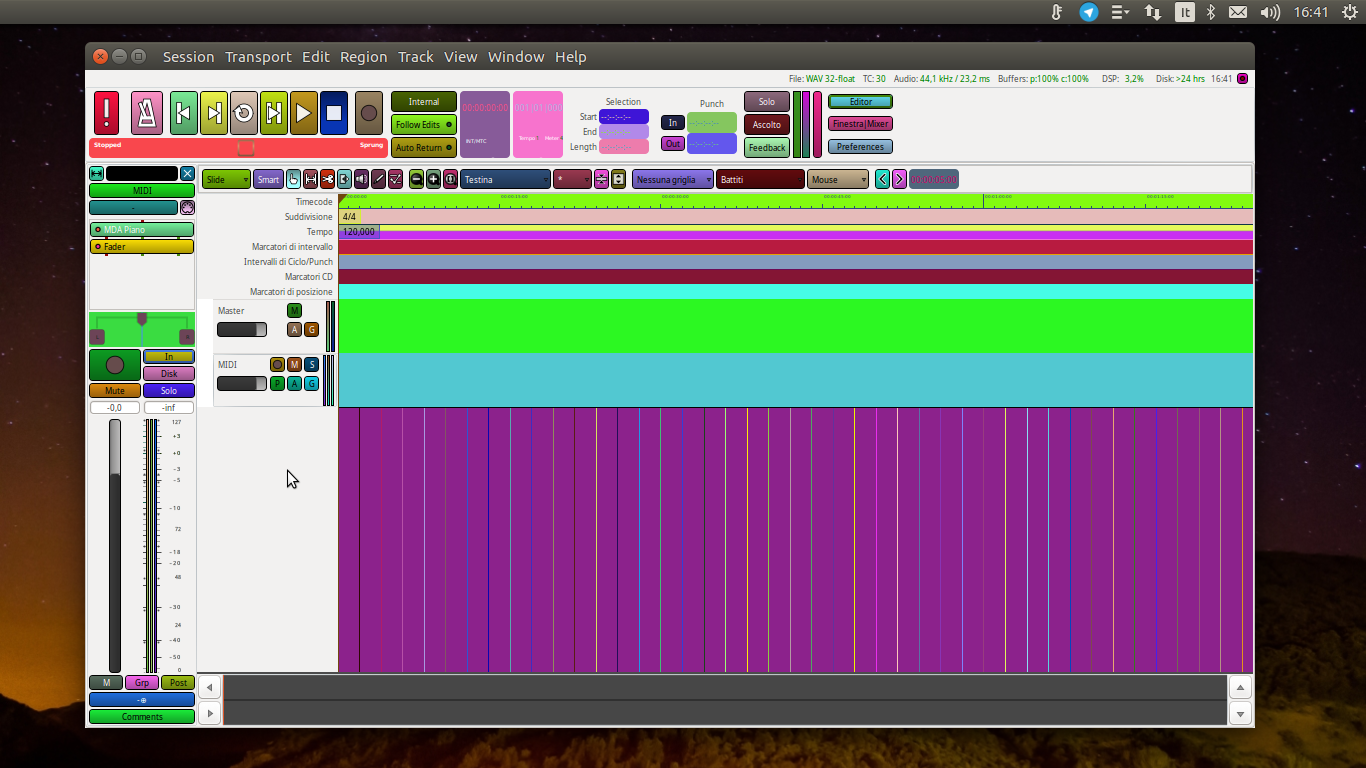This screenshot has height=768, width=1366.
Task: Open the Finestra|Mixer window button
Action: tap(860, 124)
